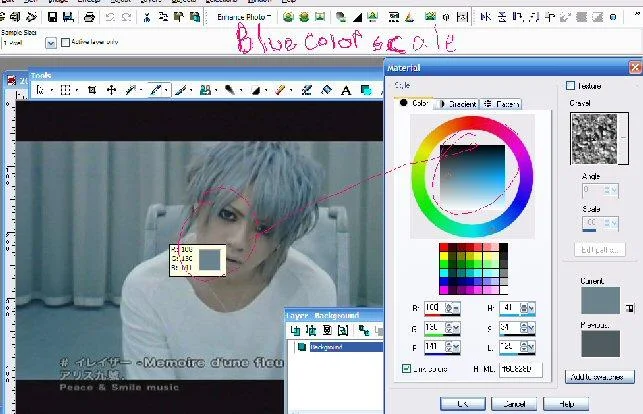
Task: Select the Move cross-arrows tool
Action: (x=111, y=90)
